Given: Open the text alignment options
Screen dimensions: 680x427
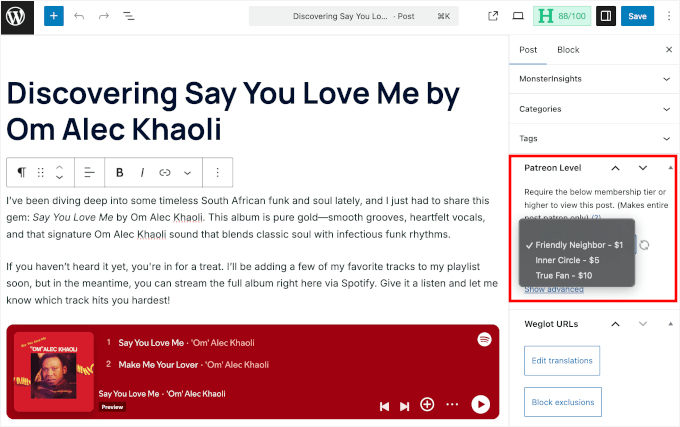Looking at the screenshot, I should pyautogui.click(x=89, y=173).
